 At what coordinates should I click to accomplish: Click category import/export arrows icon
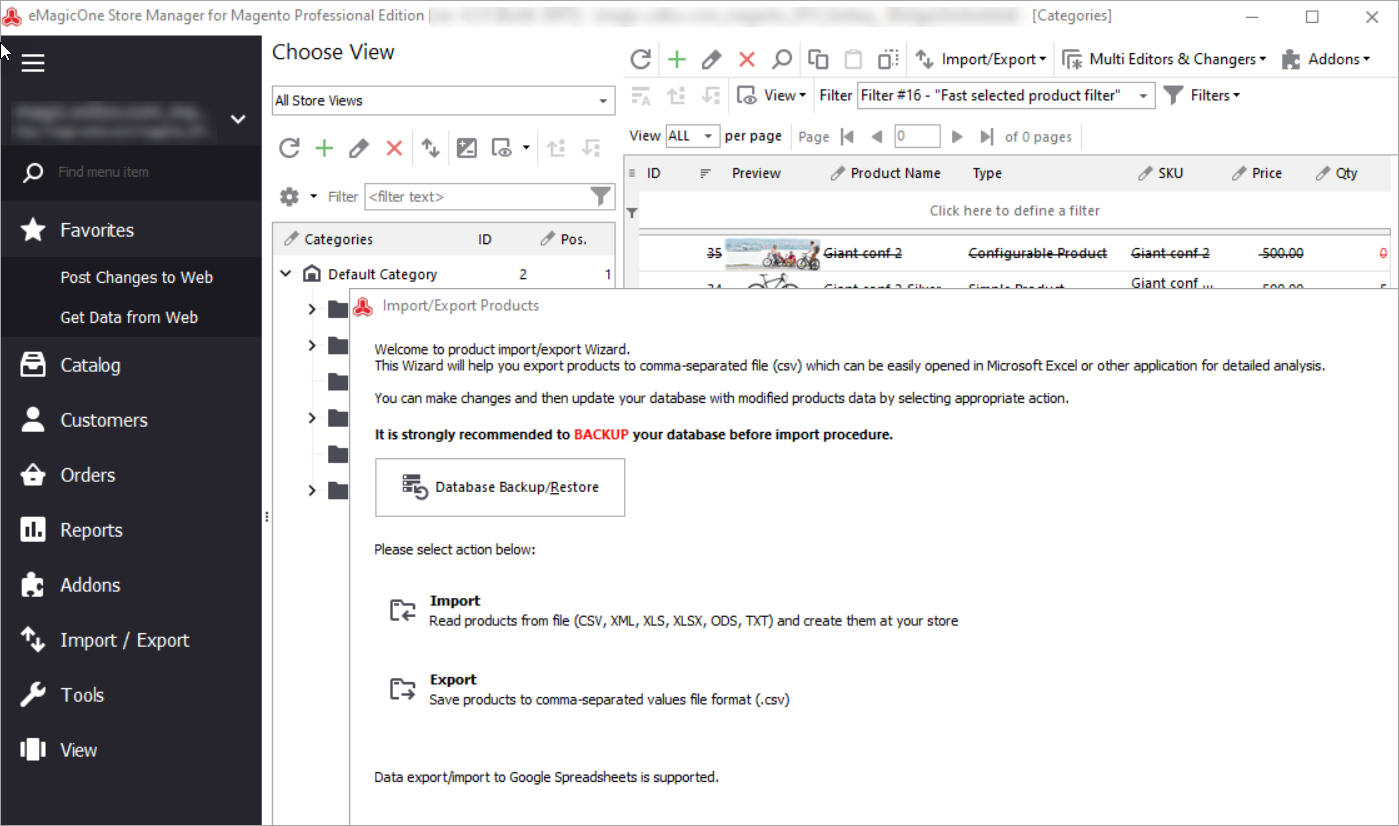(x=430, y=148)
